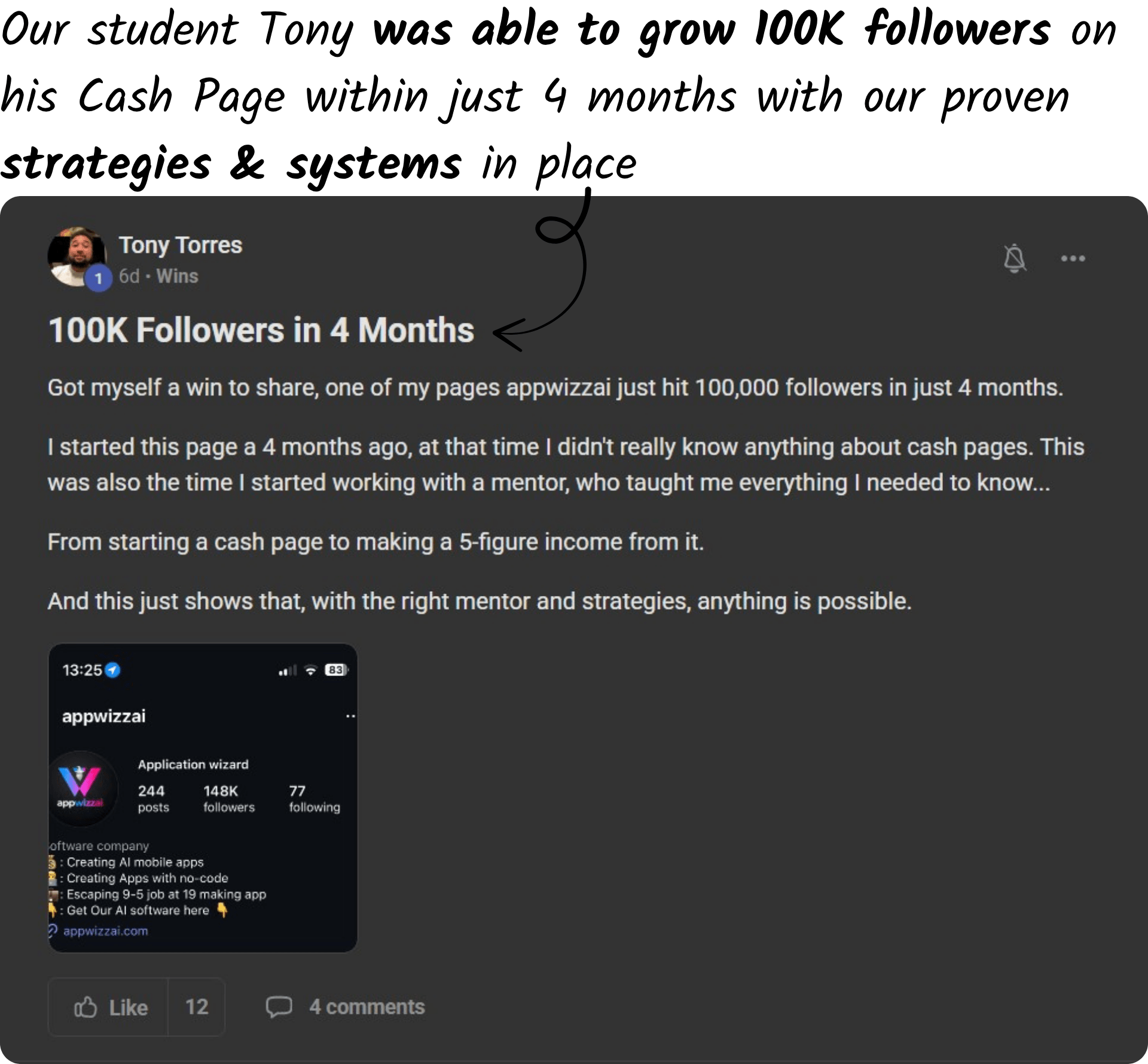Open Tony Torres author name link
The image size is (1148, 1064).
180,245
